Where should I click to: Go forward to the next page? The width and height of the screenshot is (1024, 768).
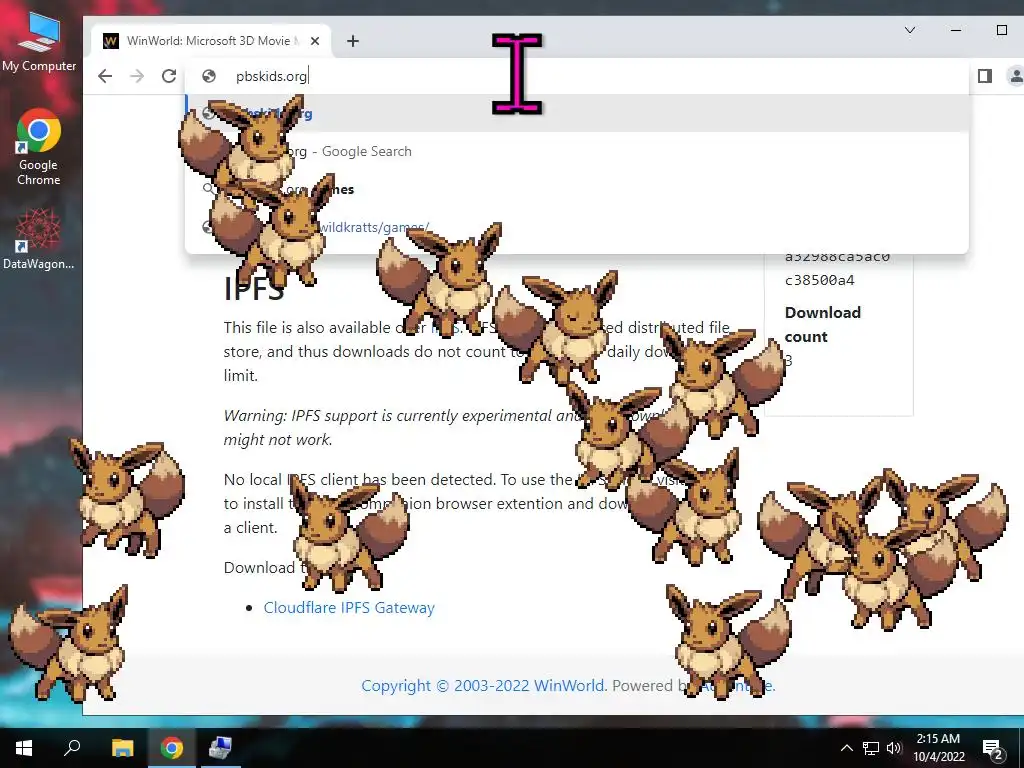coord(136,76)
